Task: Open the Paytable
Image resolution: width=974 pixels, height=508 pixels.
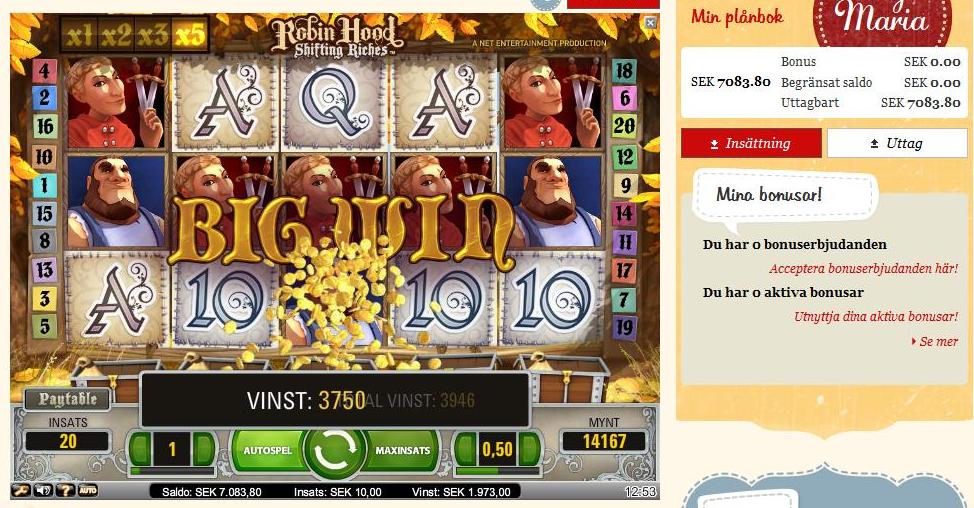Action: click(x=68, y=399)
